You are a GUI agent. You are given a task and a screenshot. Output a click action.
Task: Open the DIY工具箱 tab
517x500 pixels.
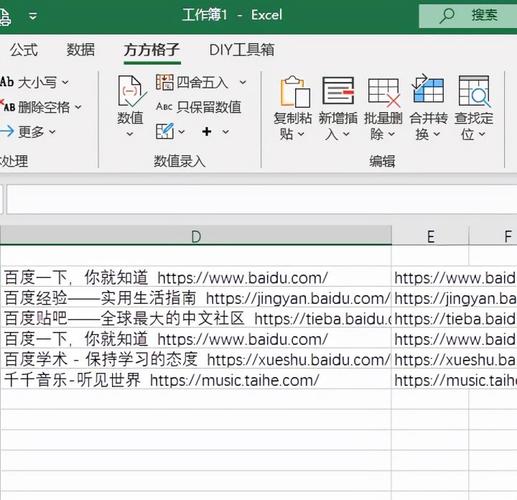[242, 50]
